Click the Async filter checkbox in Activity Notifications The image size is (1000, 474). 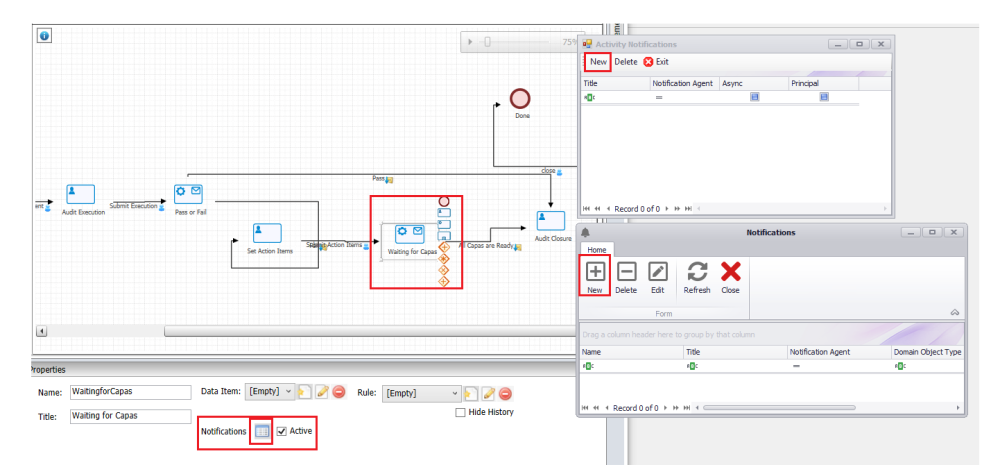754,97
